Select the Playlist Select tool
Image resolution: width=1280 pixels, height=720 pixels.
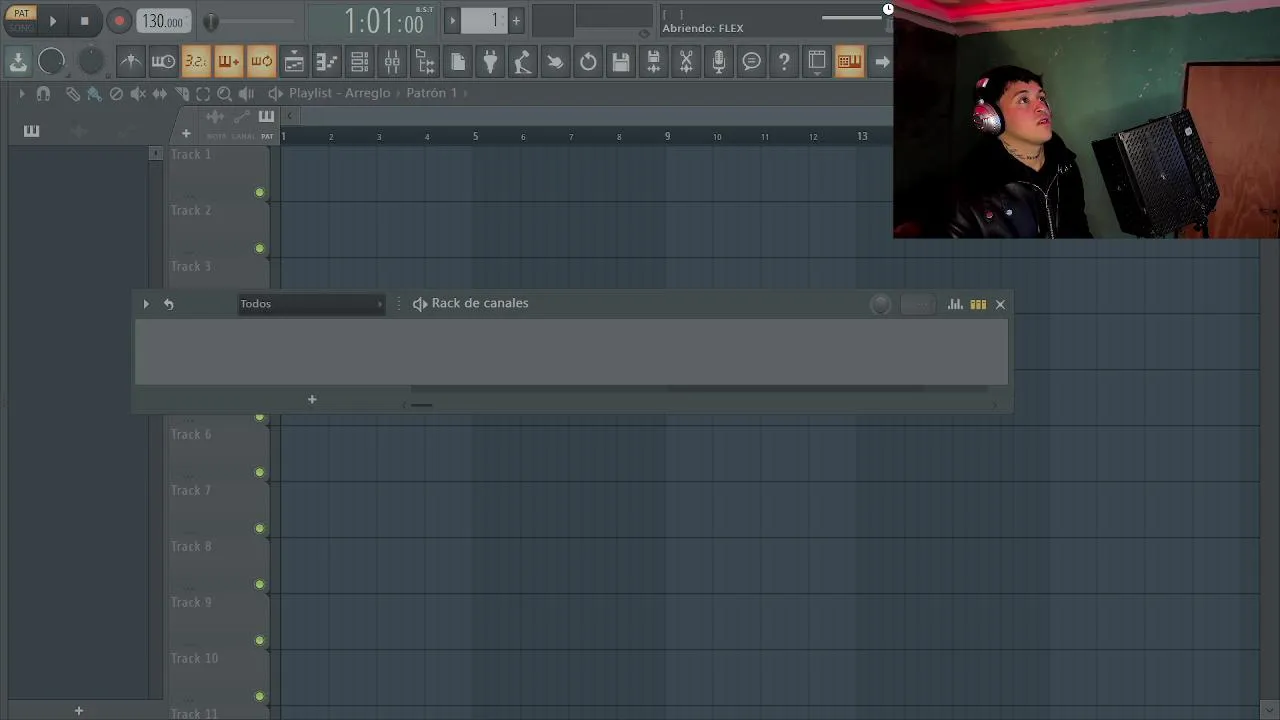click(x=203, y=93)
